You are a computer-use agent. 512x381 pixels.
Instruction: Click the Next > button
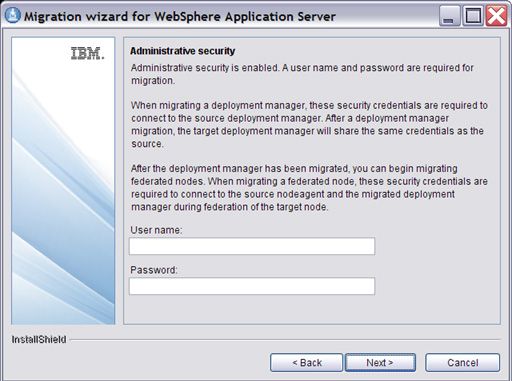[380, 362]
